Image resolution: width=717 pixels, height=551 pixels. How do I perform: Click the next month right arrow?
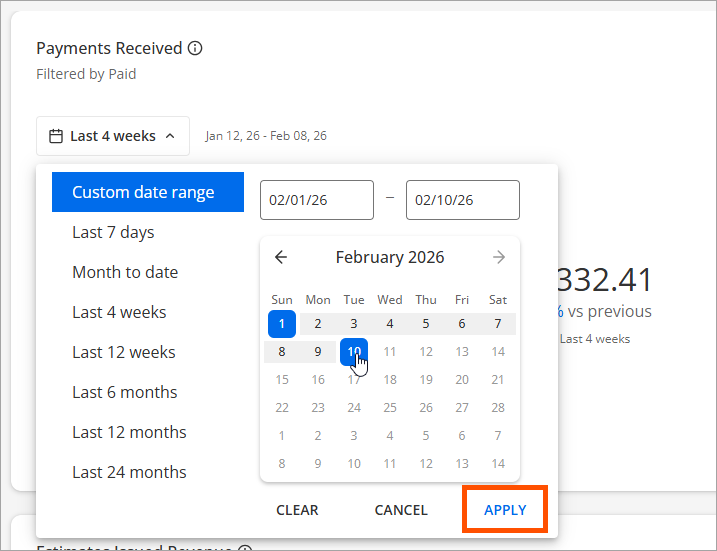point(499,257)
